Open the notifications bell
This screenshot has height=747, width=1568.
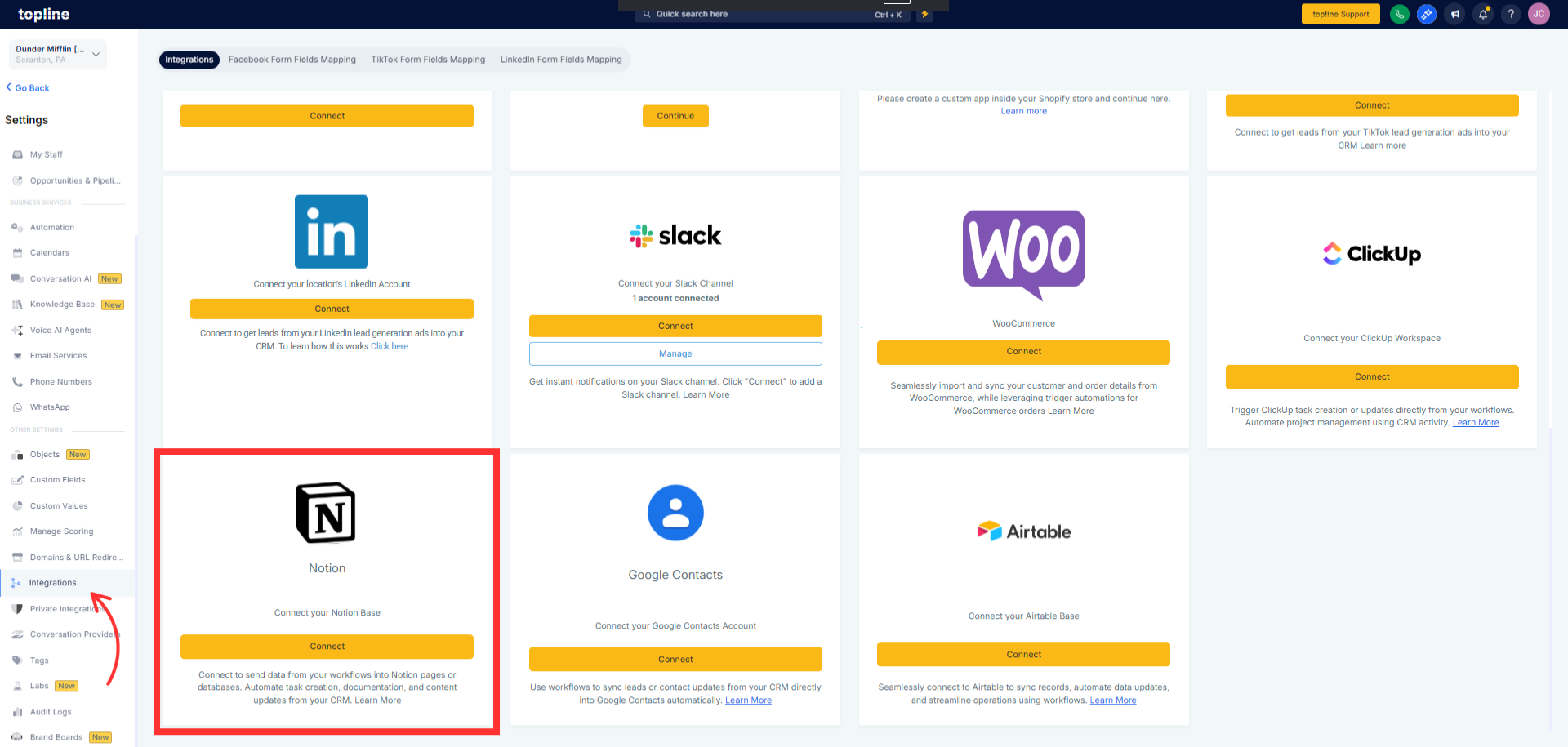coord(1483,14)
